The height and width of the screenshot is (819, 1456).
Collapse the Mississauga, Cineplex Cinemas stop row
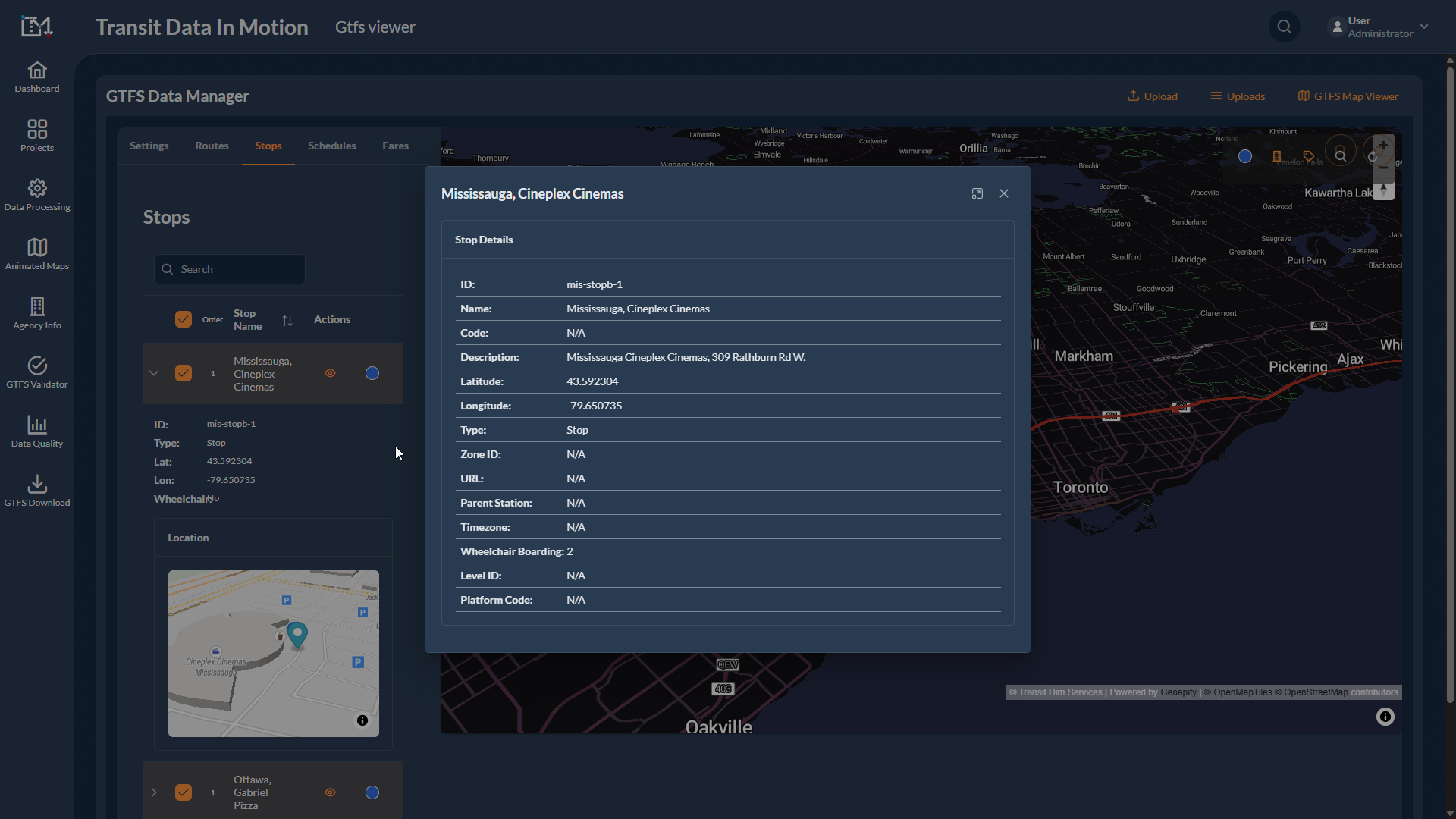154,373
